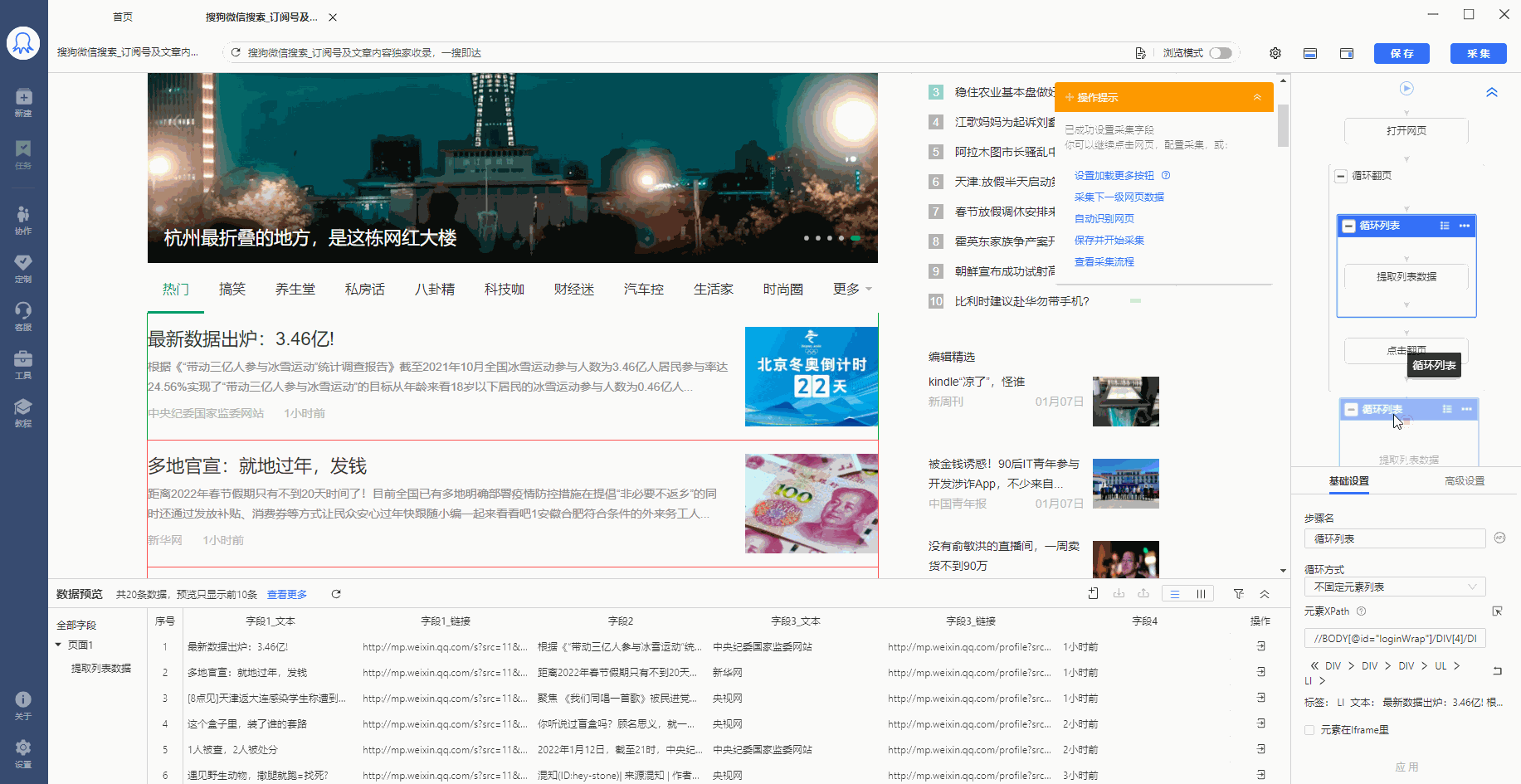
Task: Select the 科技咖 category tab
Action: tap(505, 289)
